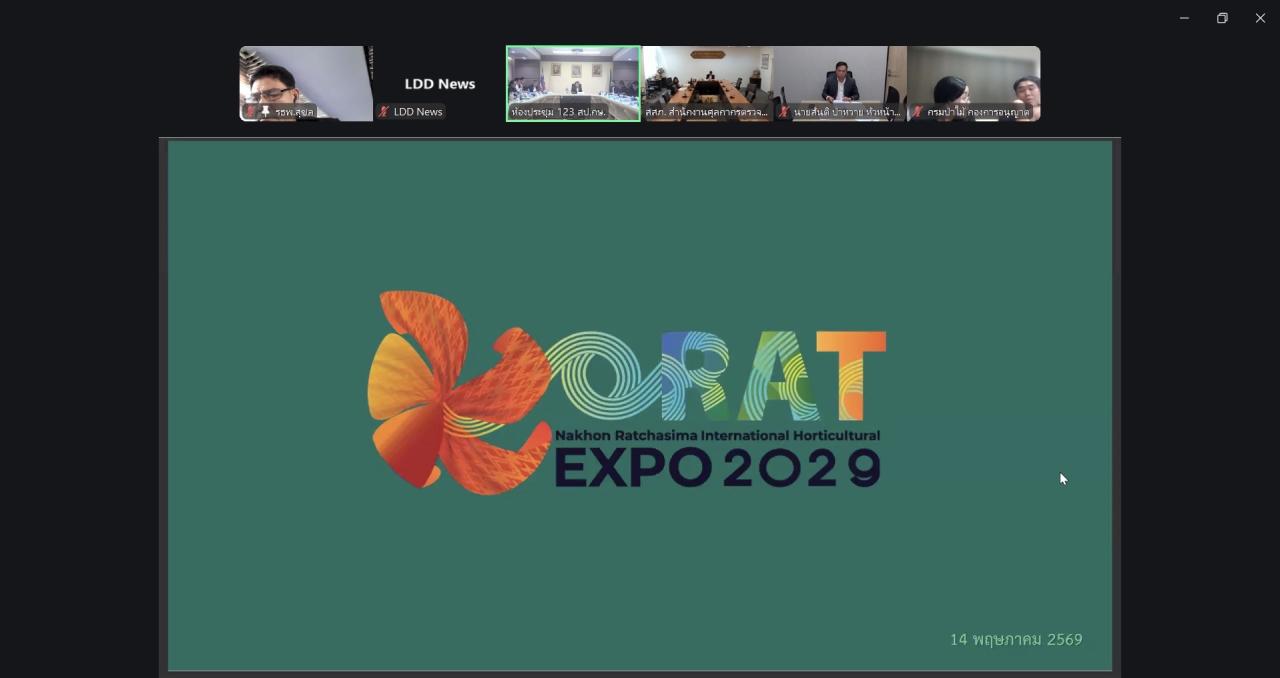Screen dimensions: 1280x678
Task: Minimize the meeting window
Action: (1184, 18)
